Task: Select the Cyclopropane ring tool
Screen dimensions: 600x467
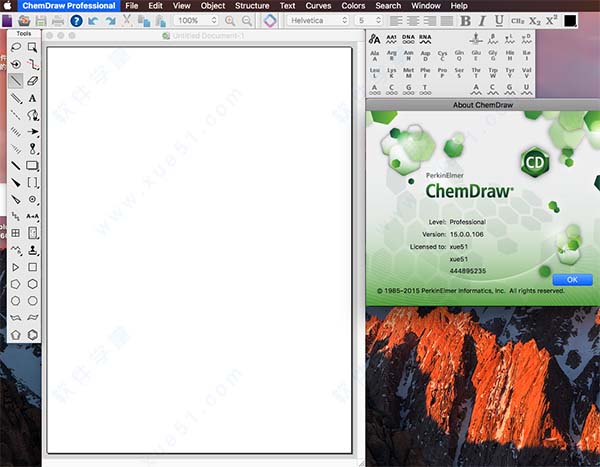Action: [16, 267]
